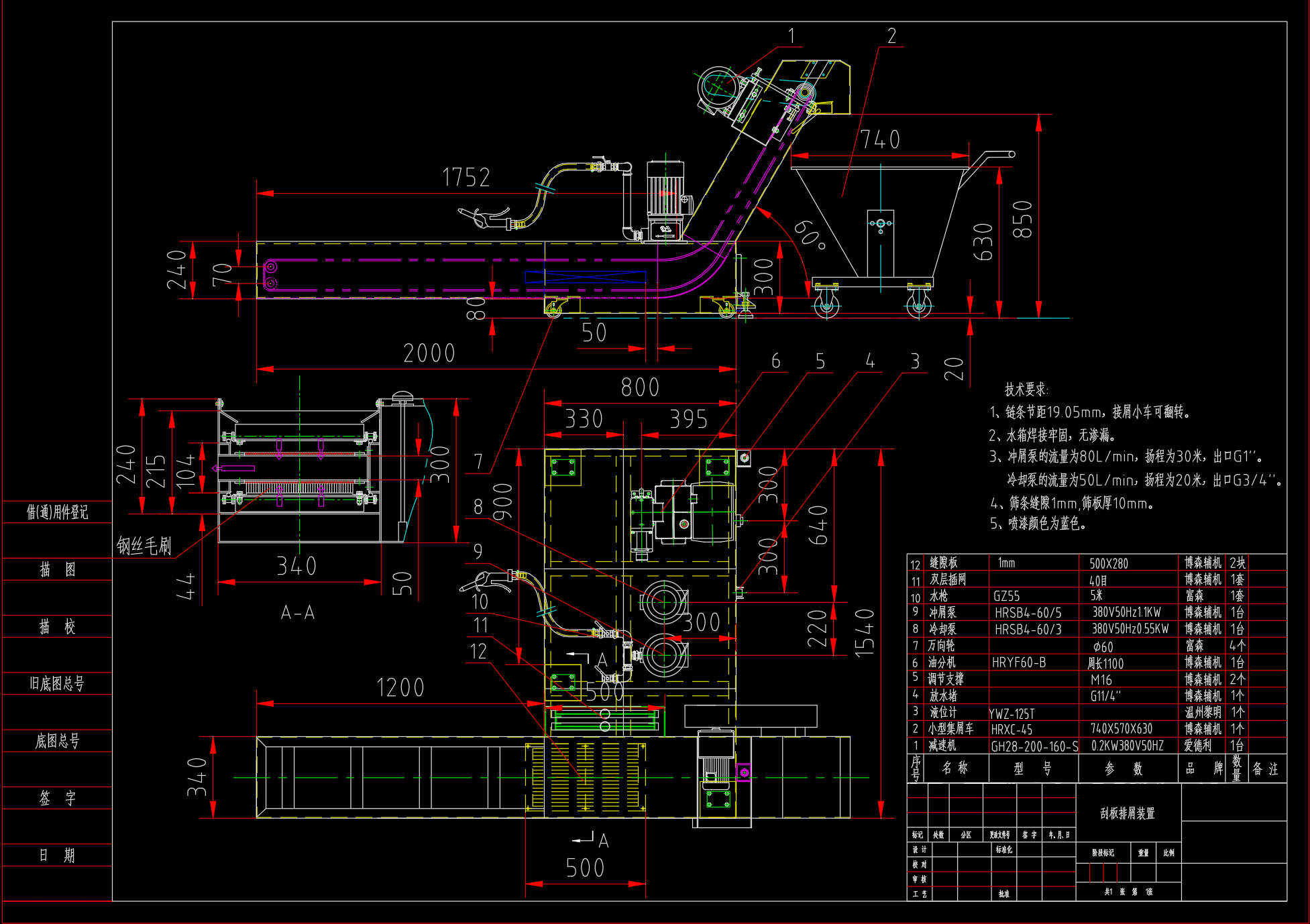The height and width of the screenshot is (924, 1310).
Task: Select the 借(通)用件登记 sidebar cell
Action: pyautogui.click(x=57, y=512)
